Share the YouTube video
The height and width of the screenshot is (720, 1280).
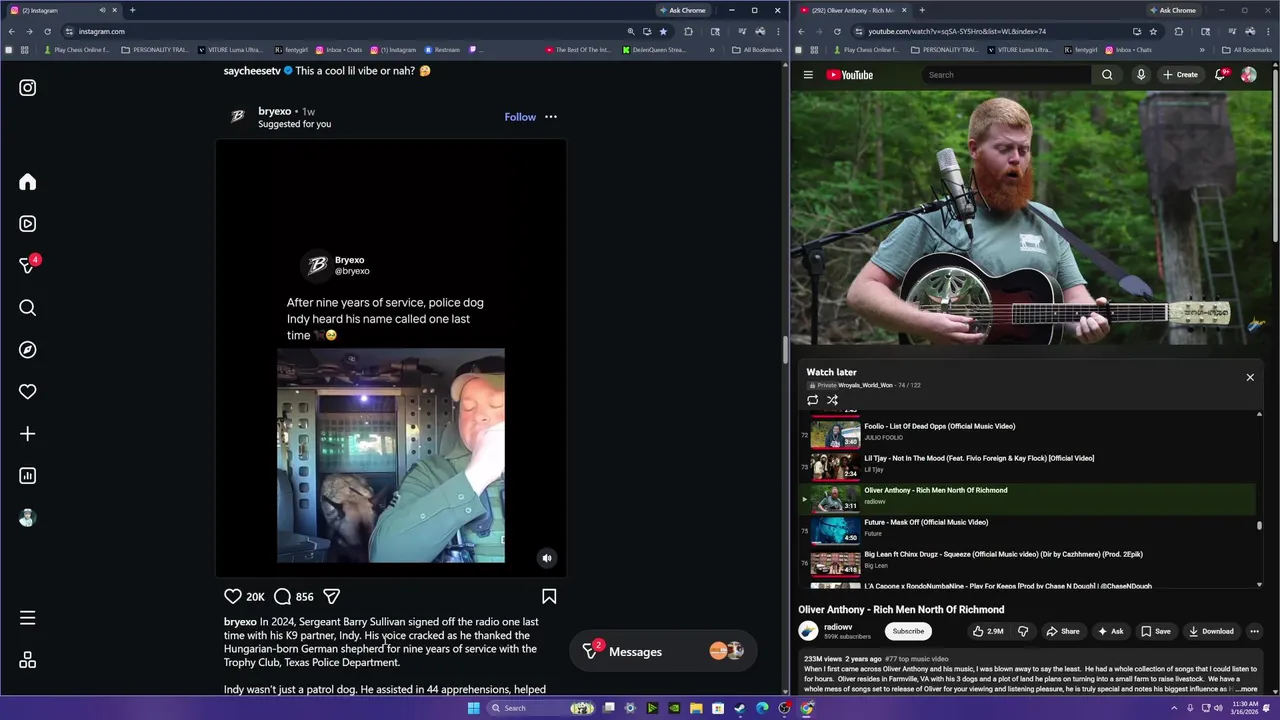pyautogui.click(x=1063, y=631)
